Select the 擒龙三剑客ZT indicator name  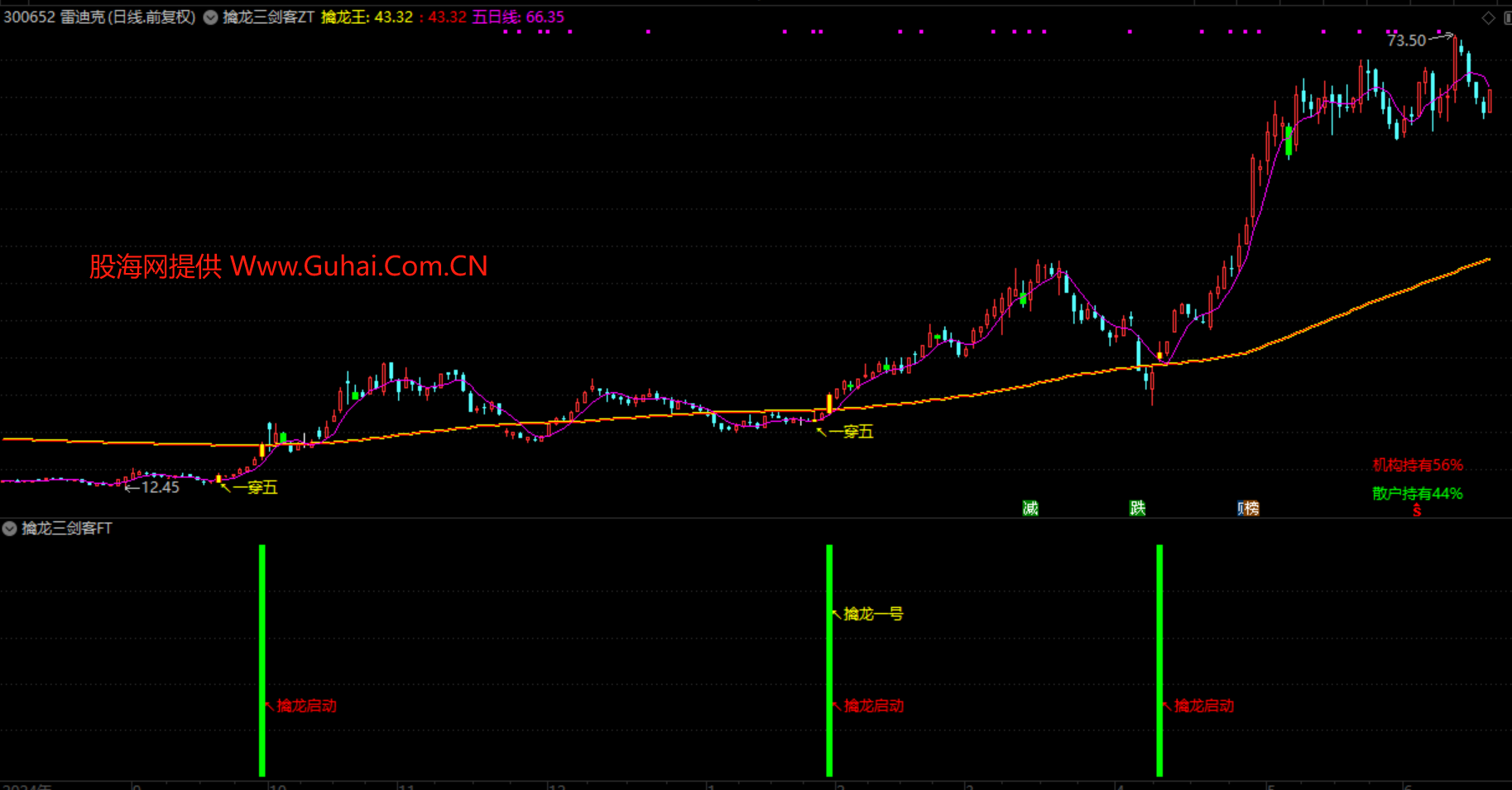pos(268,17)
